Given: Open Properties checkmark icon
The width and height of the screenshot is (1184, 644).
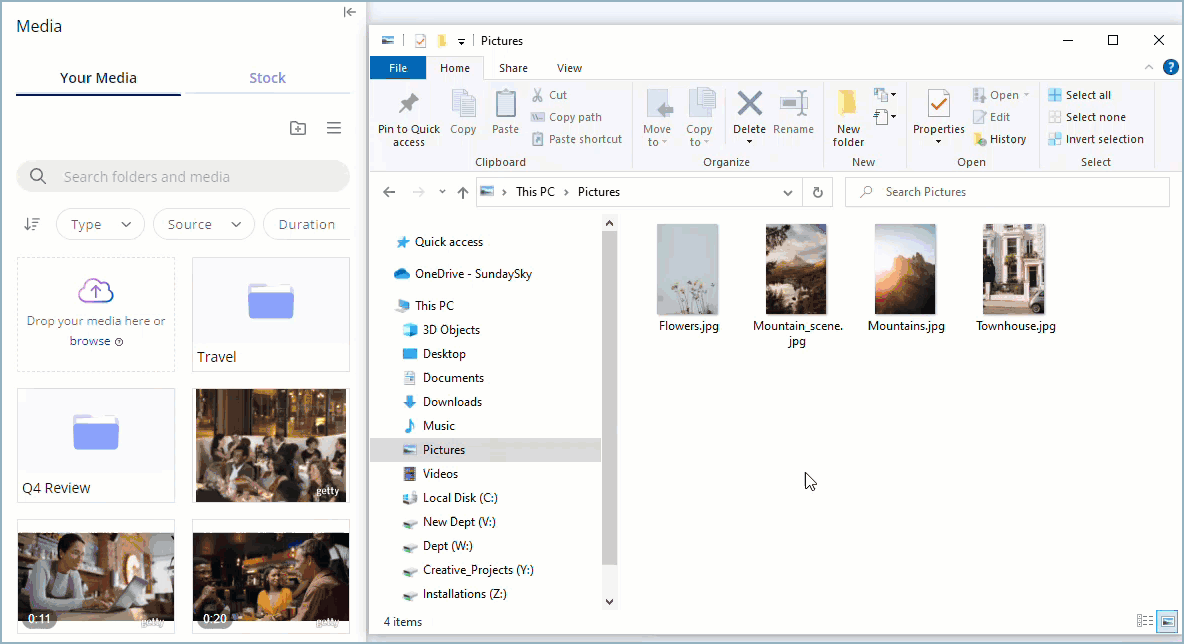Looking at the screenshot, I should click(x=939, y=103).
